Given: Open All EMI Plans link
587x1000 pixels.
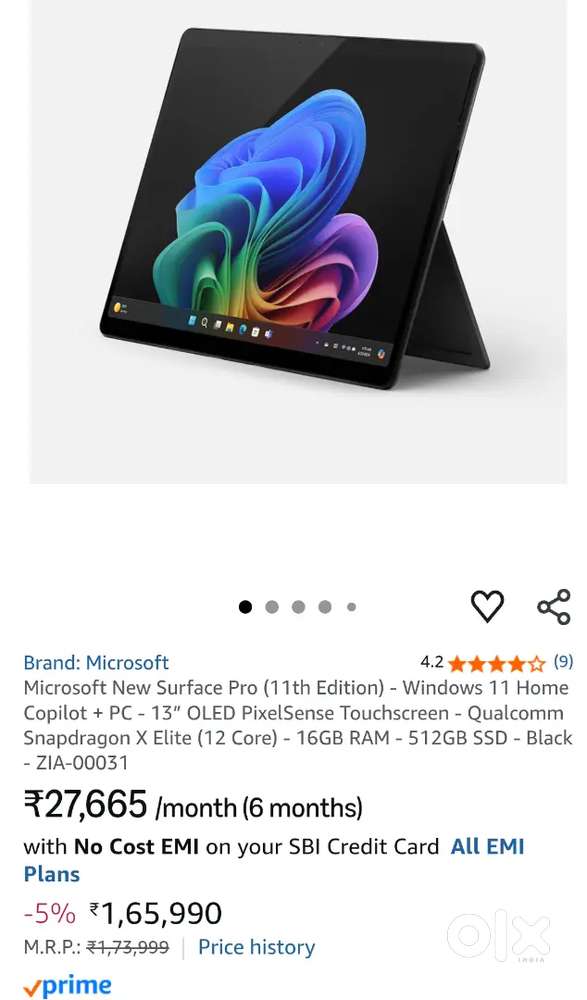Looking at the screenshot, I should [x=274, y=860].
